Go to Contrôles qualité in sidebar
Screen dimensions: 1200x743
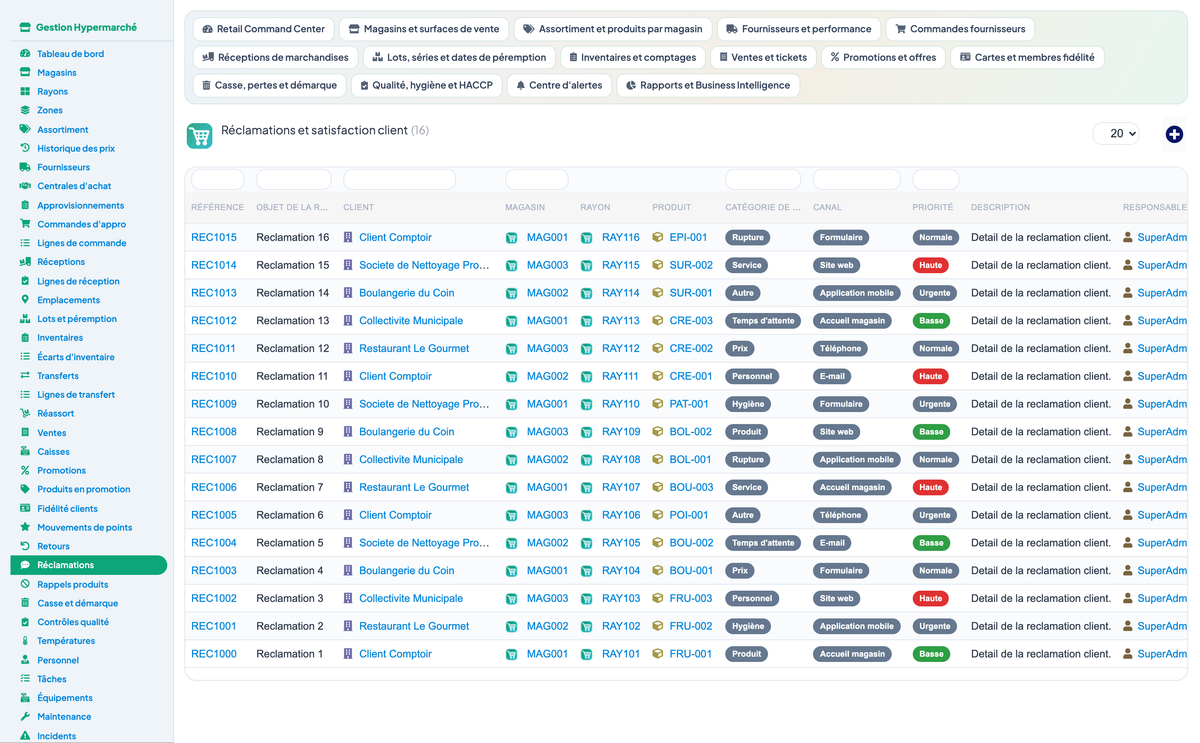73,622
